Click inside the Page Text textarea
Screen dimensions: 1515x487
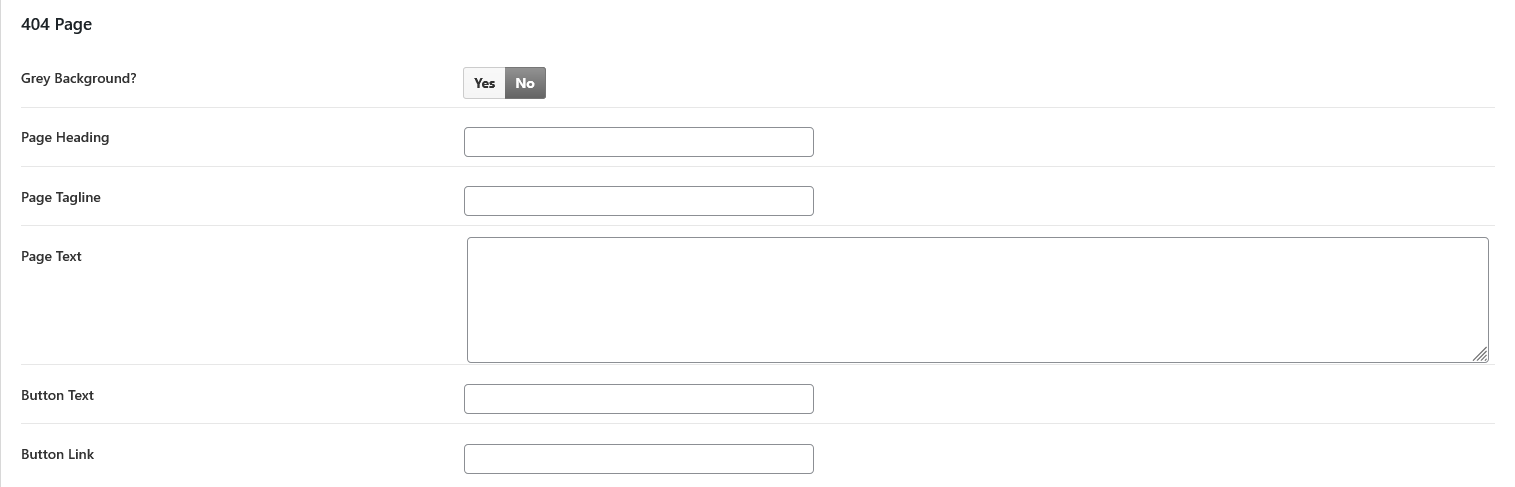[977, 299]
